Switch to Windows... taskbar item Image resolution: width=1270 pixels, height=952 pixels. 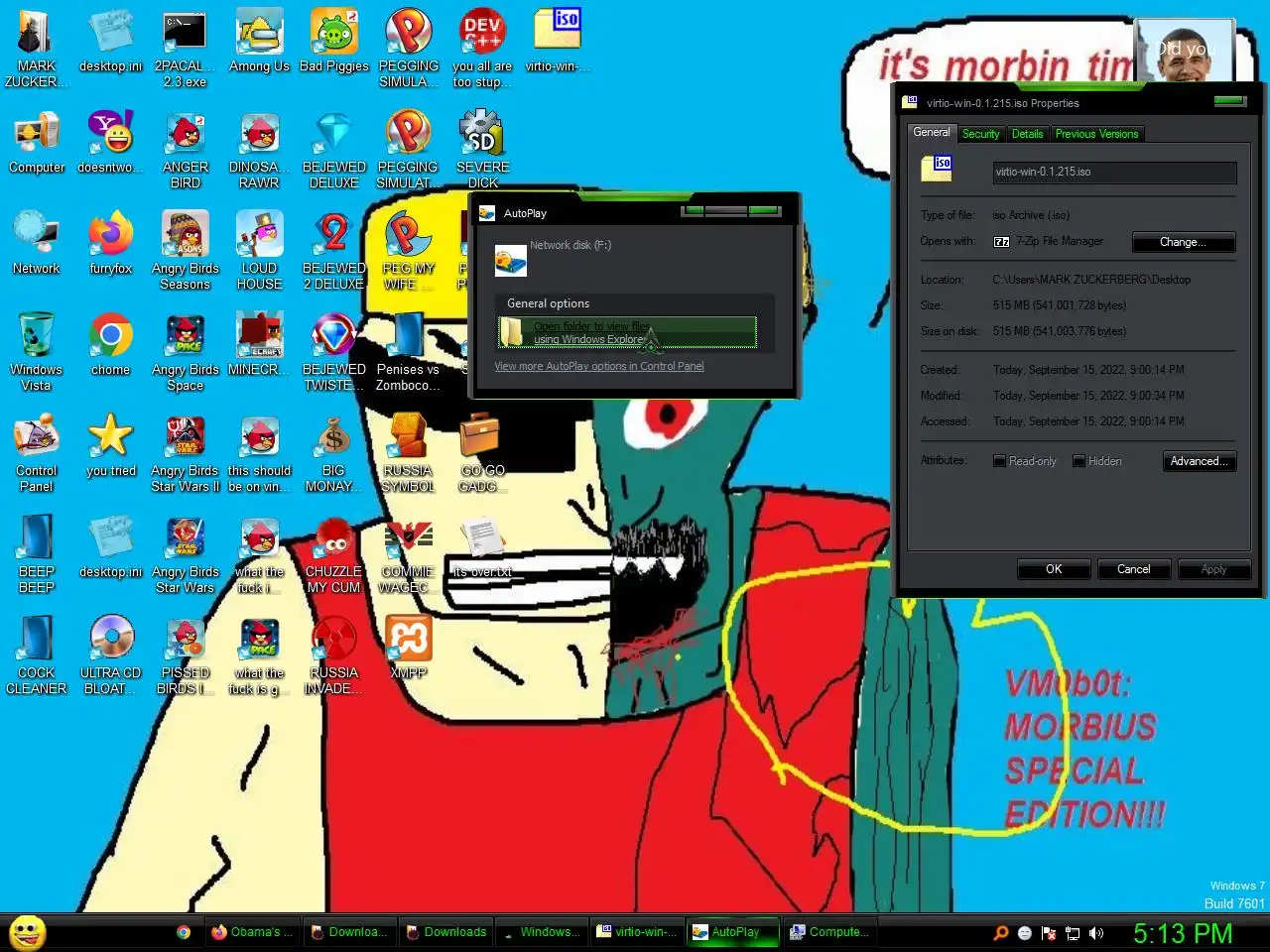point(541,932)
